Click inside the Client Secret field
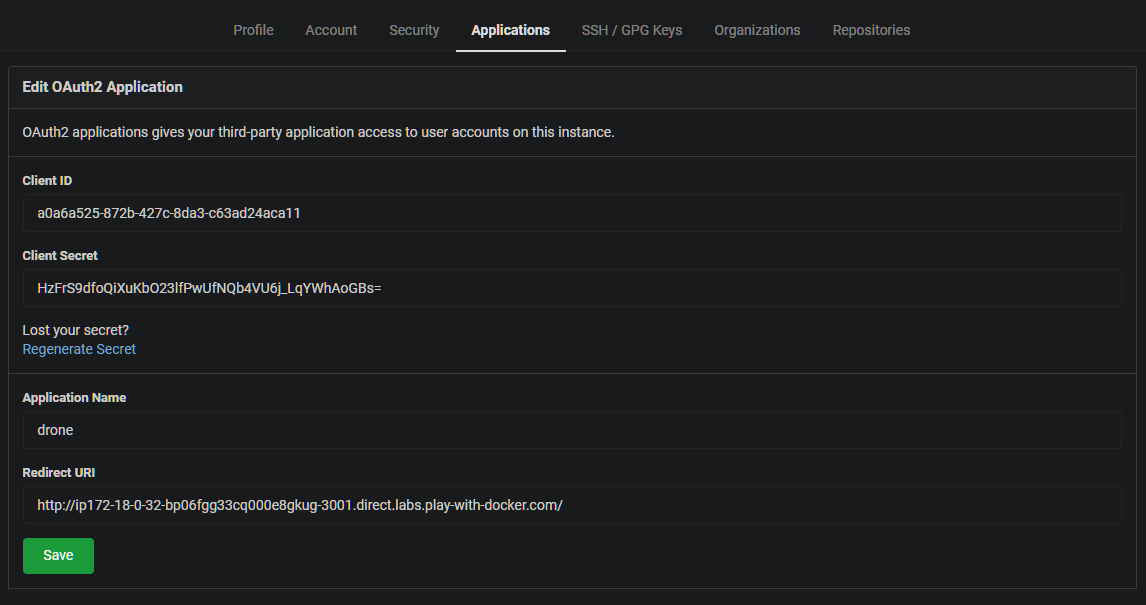This screenshot has height=605, width=1146. (x=572, y=288)
